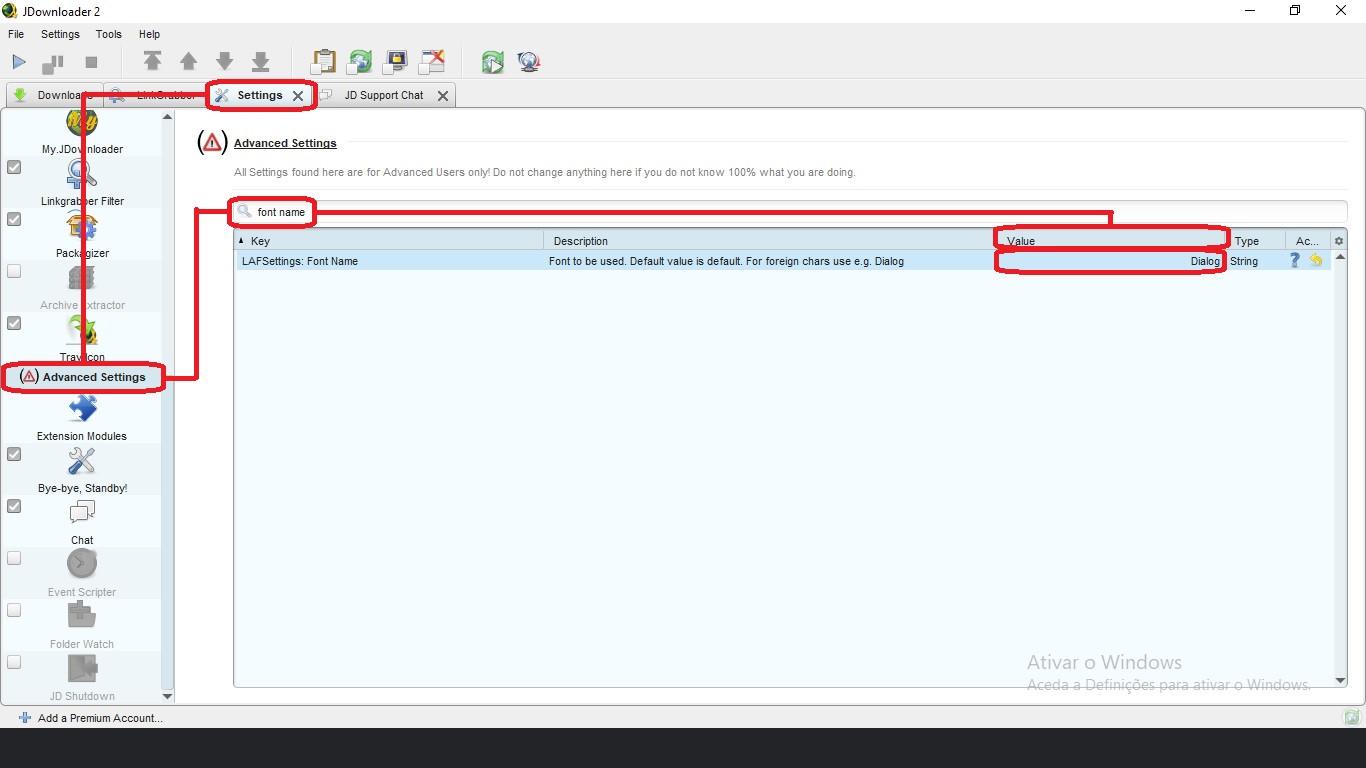Sort by the Value column header
This screenshot has height=768, width=1366.
coord(1110,241)
